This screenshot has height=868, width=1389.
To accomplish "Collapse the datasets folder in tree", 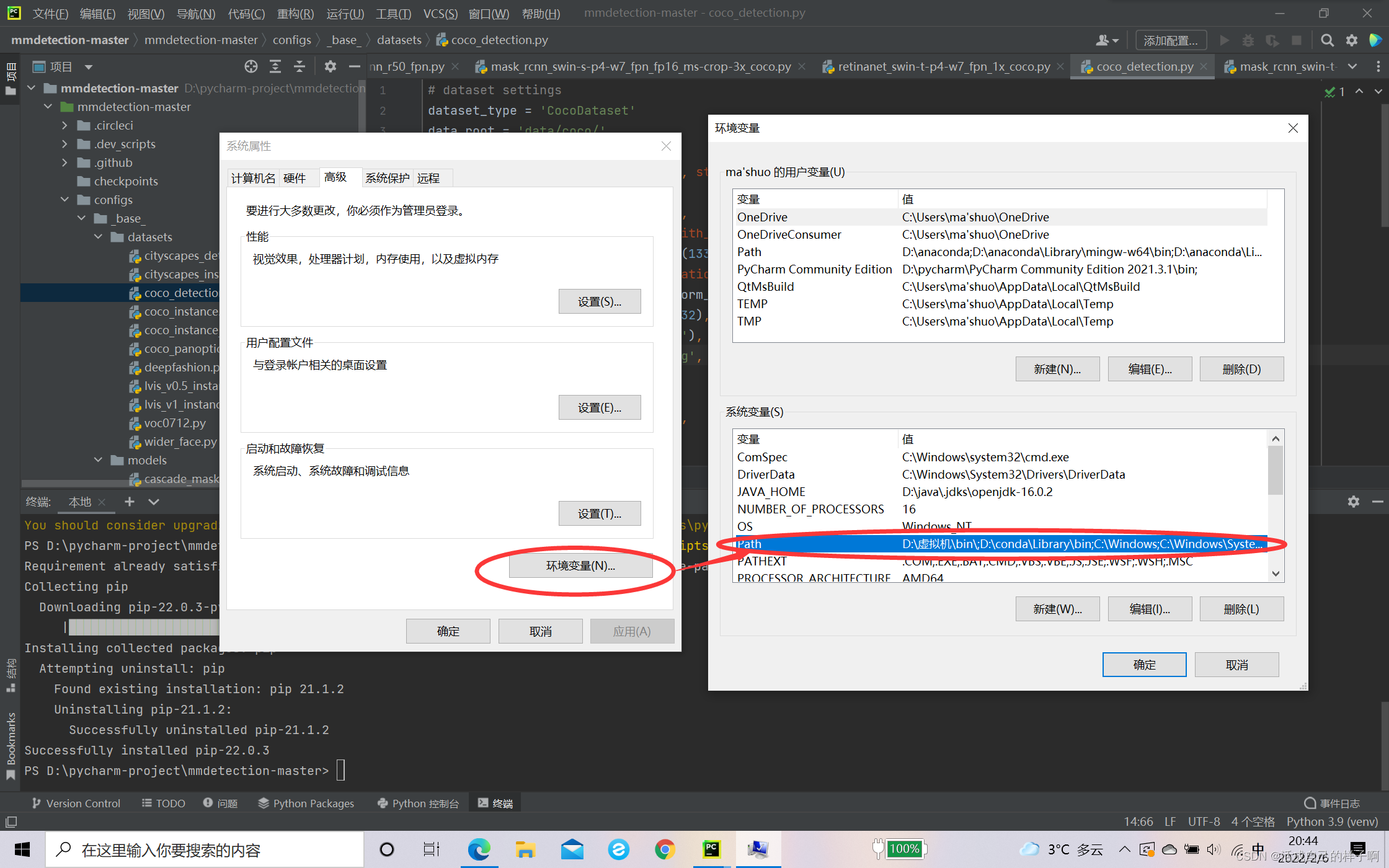I will (98, 237).
